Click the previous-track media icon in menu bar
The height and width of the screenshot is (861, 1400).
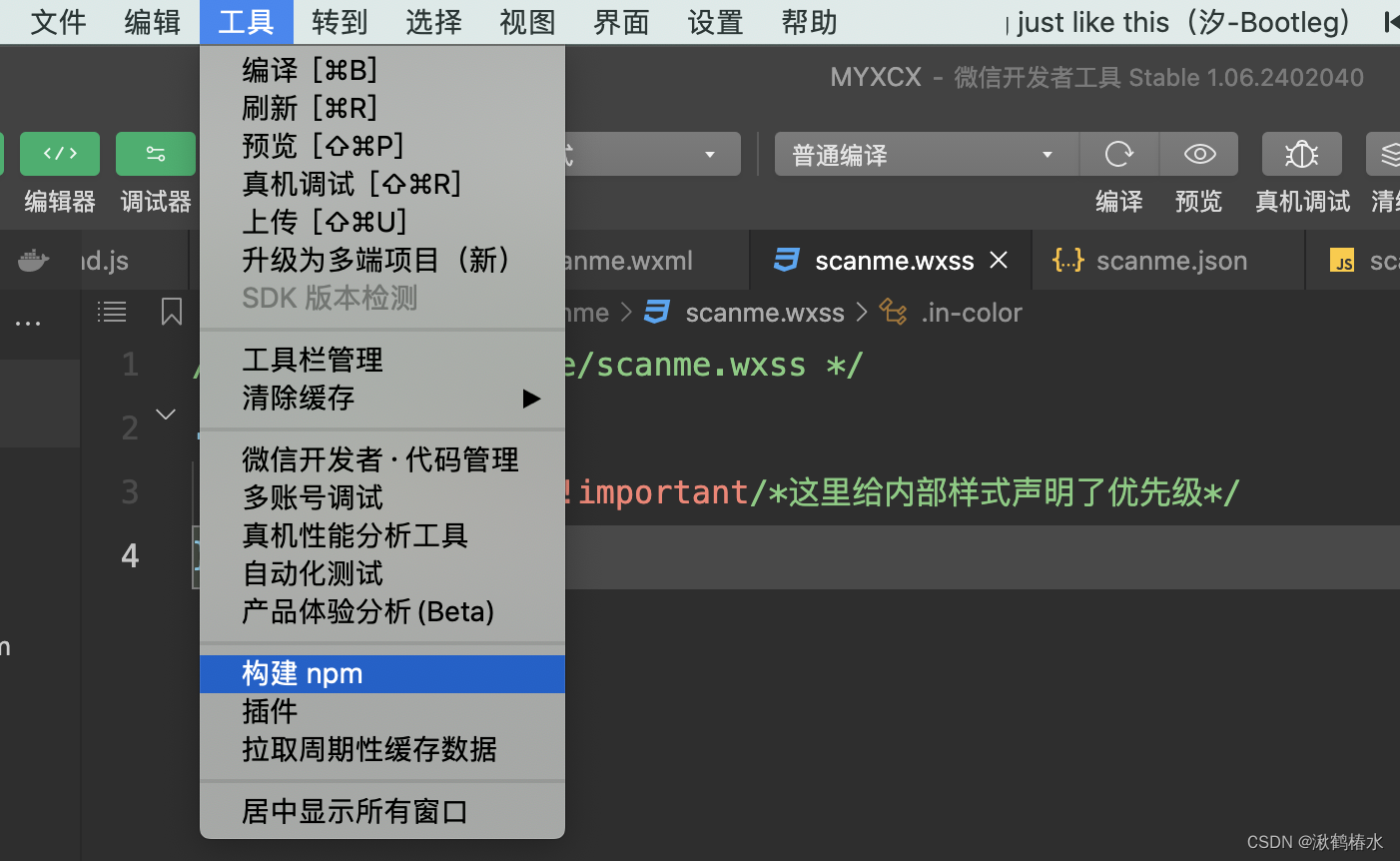[1391, 22]
